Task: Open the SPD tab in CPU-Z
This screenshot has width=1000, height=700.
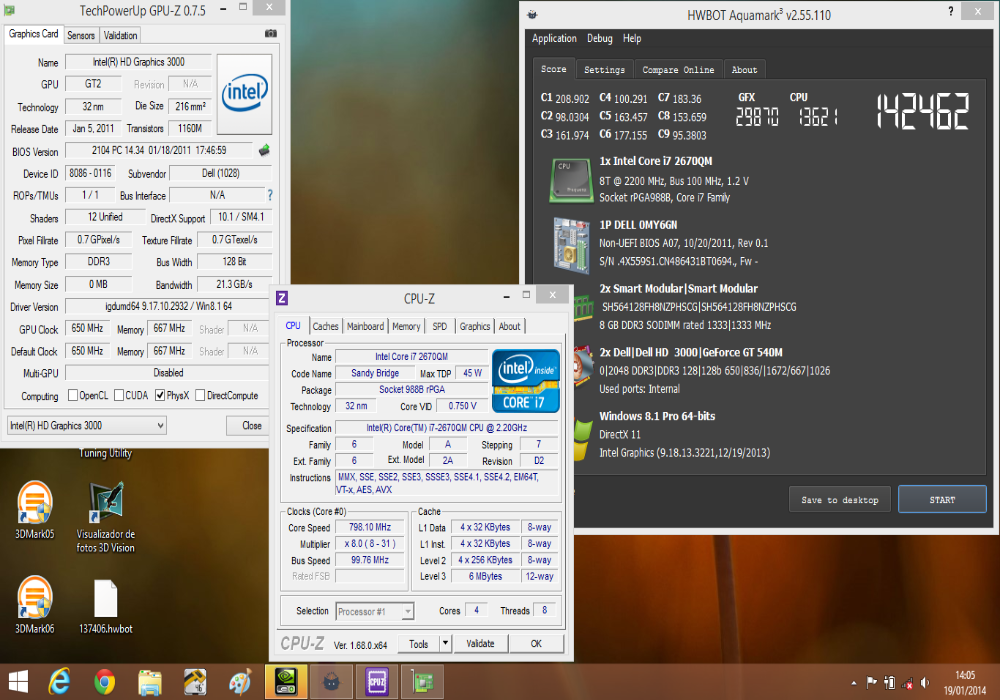Action: coord(440,326)
